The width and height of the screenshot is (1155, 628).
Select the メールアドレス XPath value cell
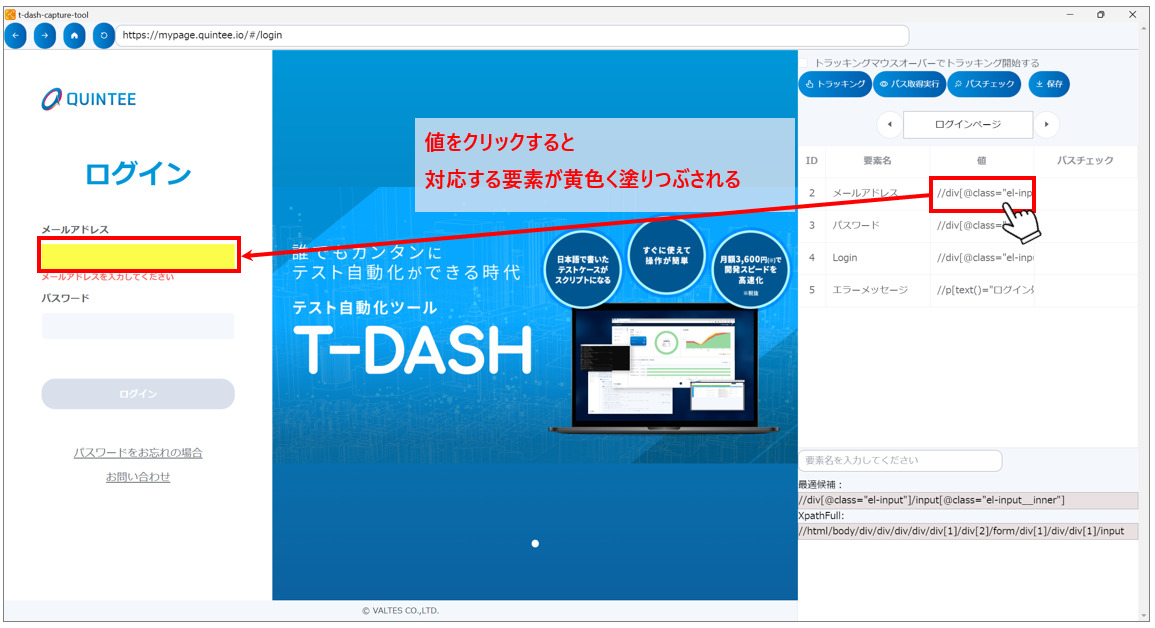pyautogui.click(x=982, y=193)
